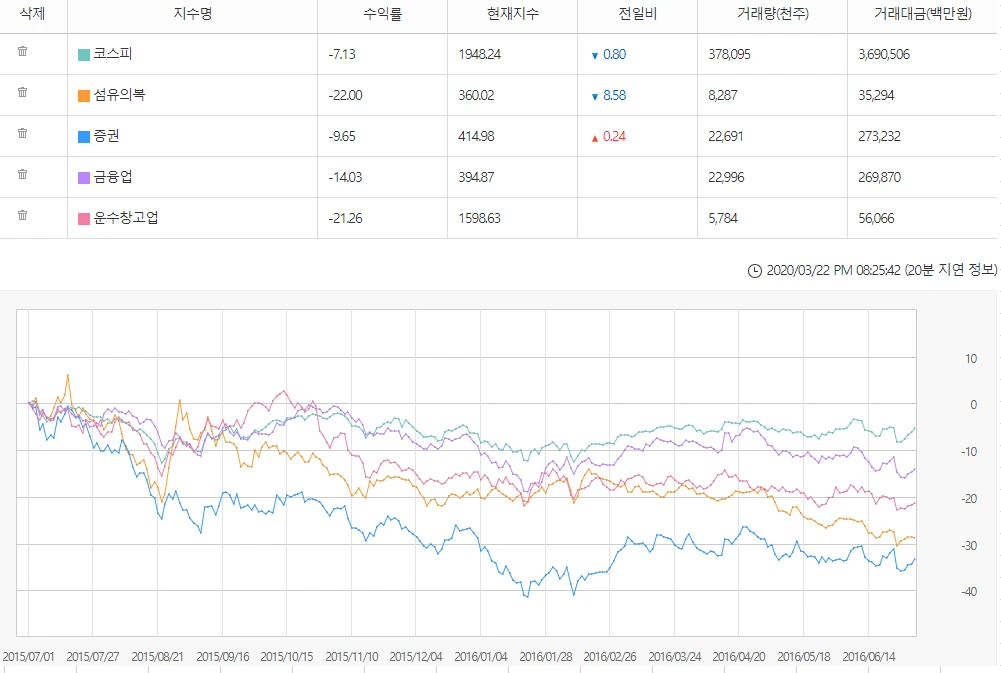The image size is (1001, 673).
Task: Click the volume value 22,996
Action: 726,177
